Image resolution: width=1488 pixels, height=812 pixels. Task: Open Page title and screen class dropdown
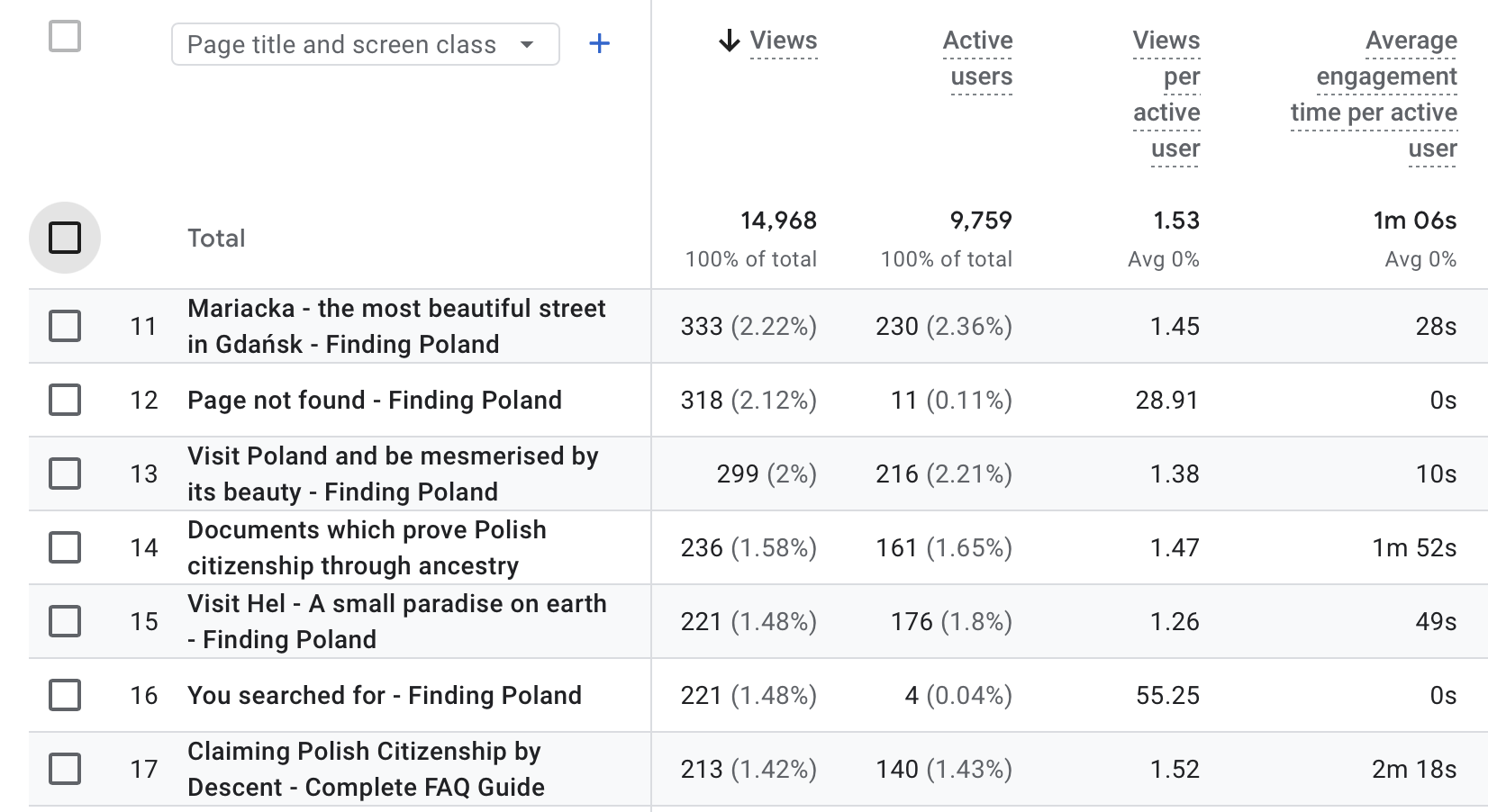coord(365,44)
